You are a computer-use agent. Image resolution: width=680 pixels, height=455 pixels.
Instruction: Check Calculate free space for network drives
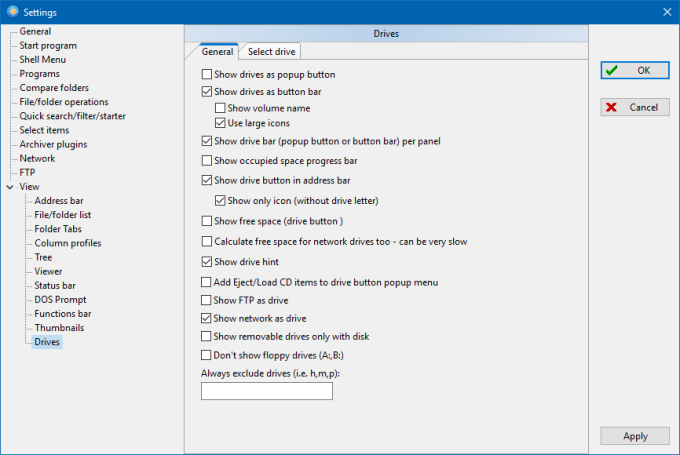[207, 241]
